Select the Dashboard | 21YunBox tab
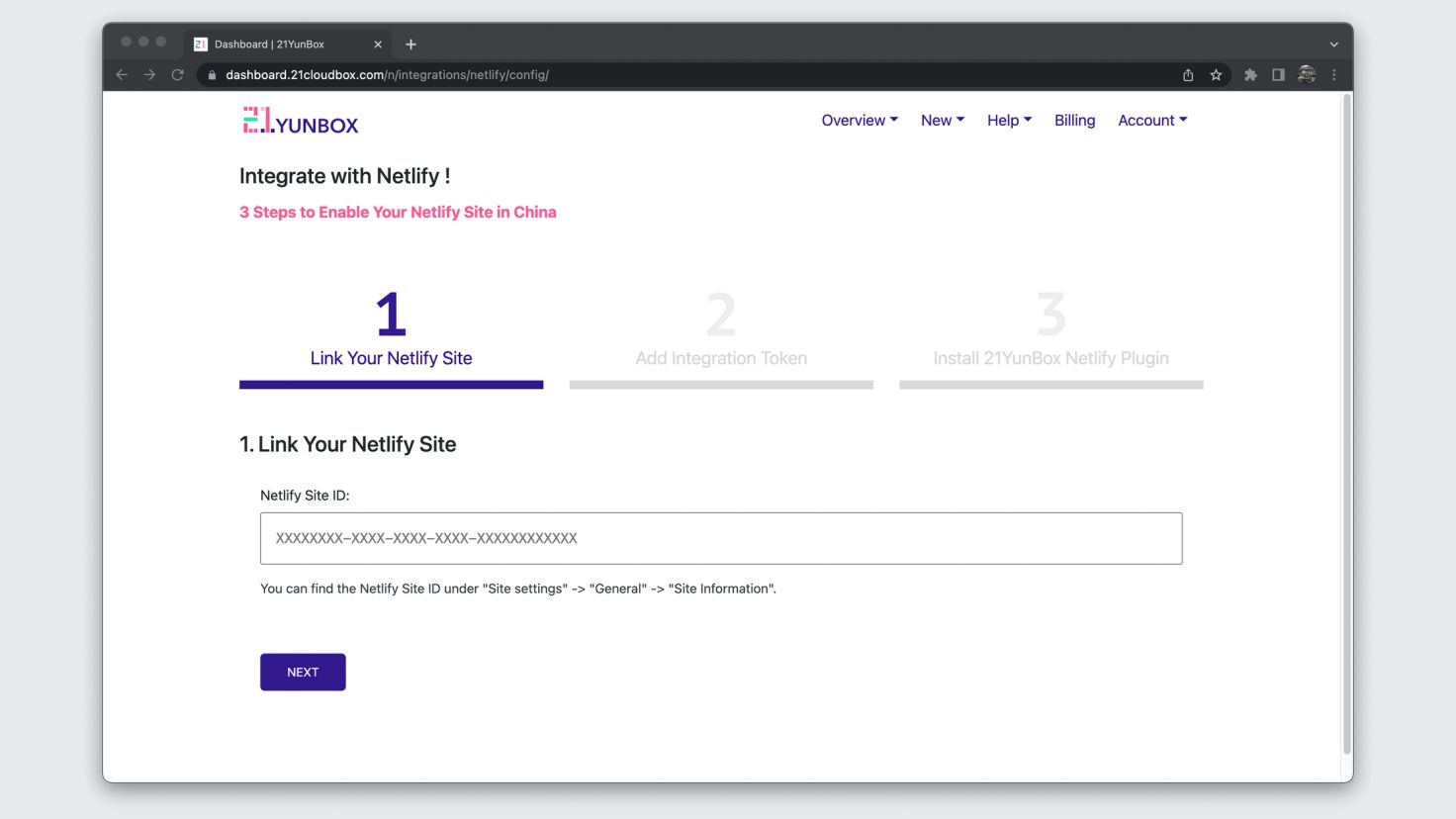 [287, 45]
